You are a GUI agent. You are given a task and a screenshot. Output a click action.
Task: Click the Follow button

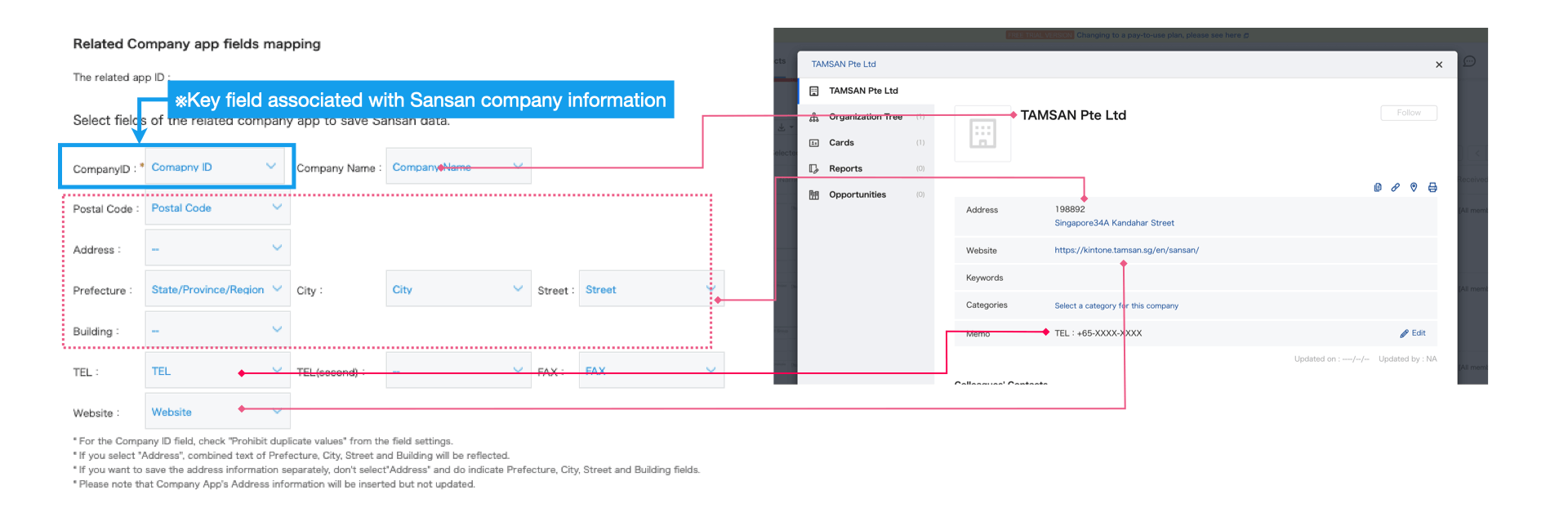click(1409, 113)
